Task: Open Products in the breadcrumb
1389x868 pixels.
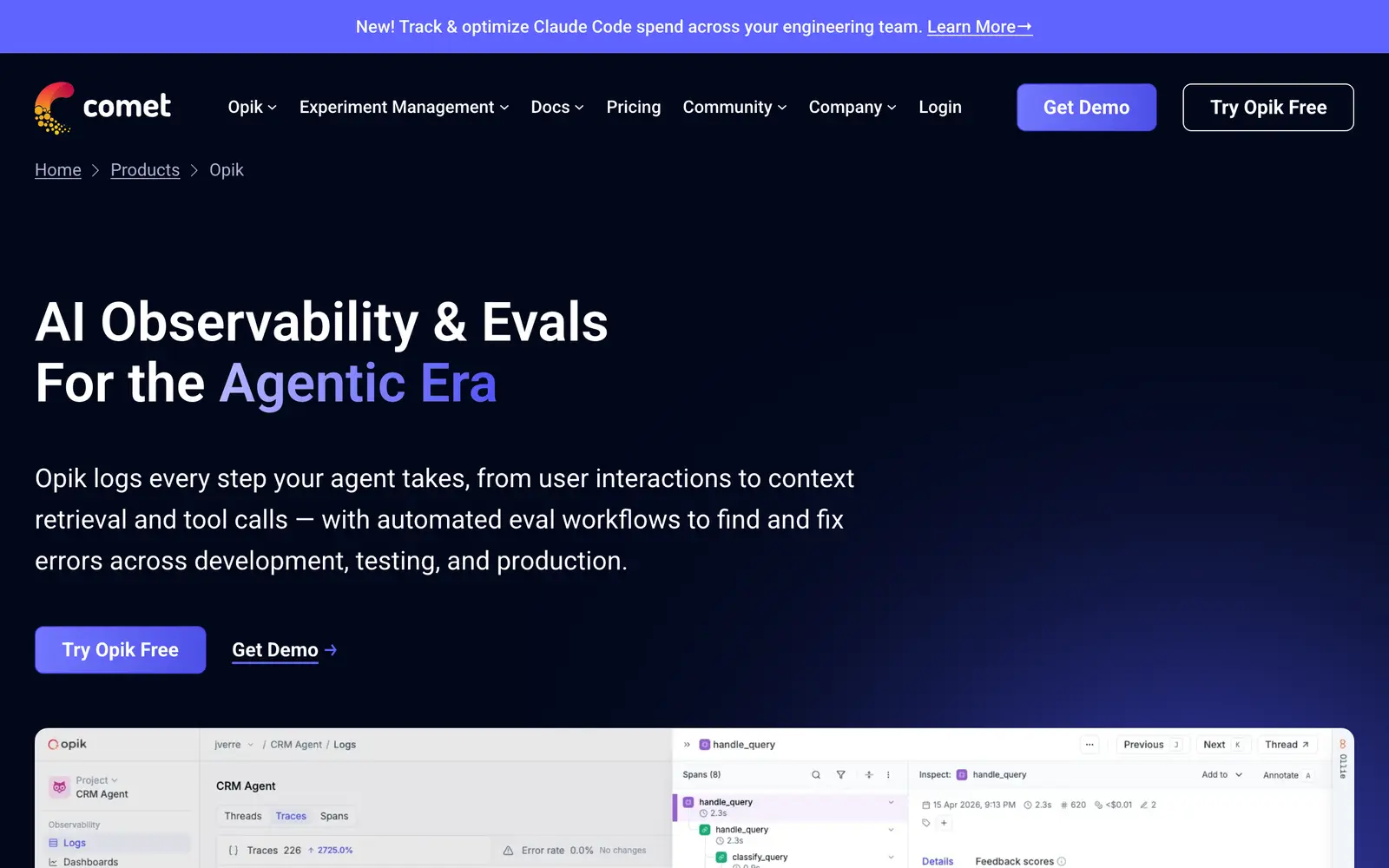Action: (x=145, y=170)
